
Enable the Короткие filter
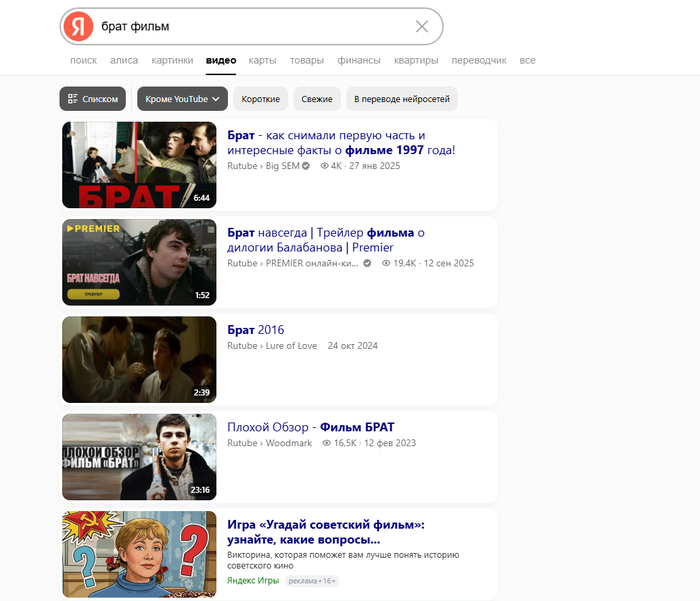[260, 99]
